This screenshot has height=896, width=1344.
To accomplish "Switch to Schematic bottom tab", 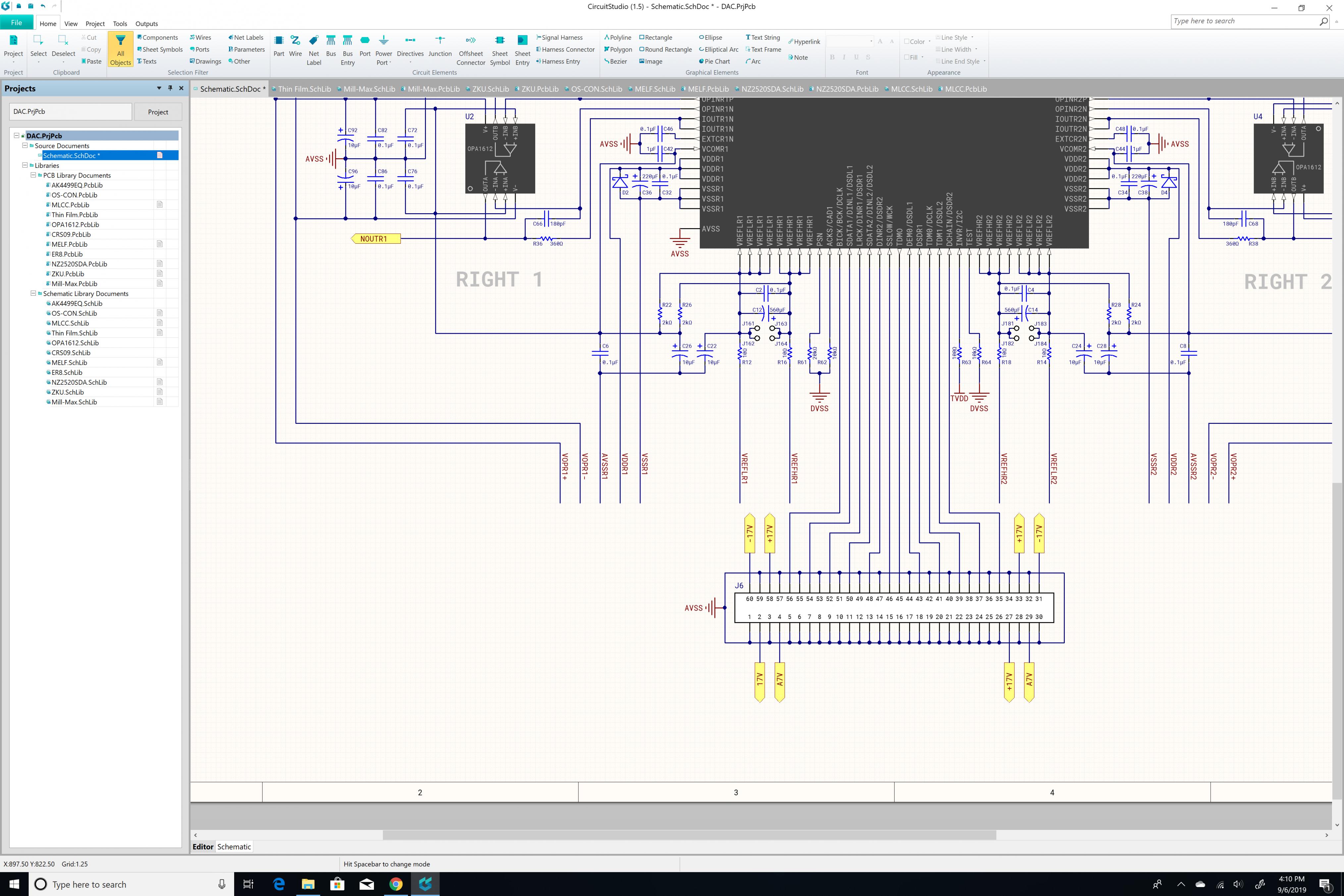I will point(234,847).
